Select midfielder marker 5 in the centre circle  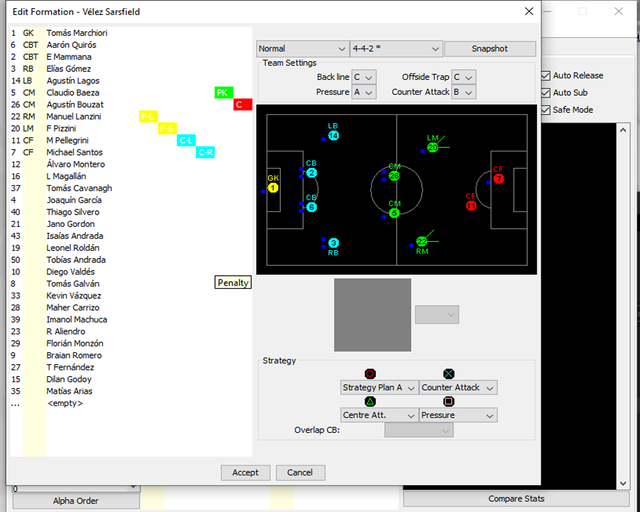click(394, 213)
